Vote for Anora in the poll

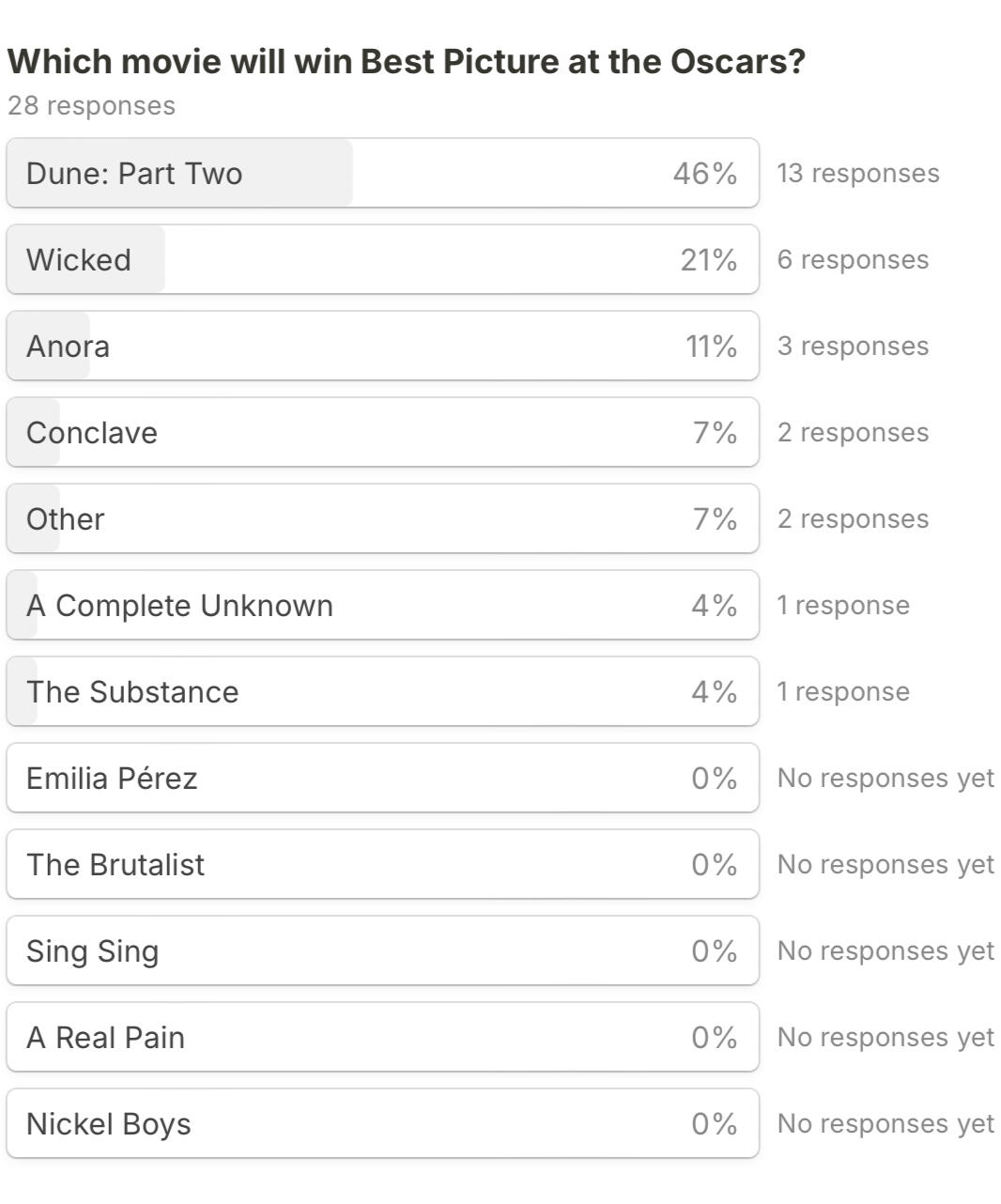pyautogui.click(x=382, y=347)
